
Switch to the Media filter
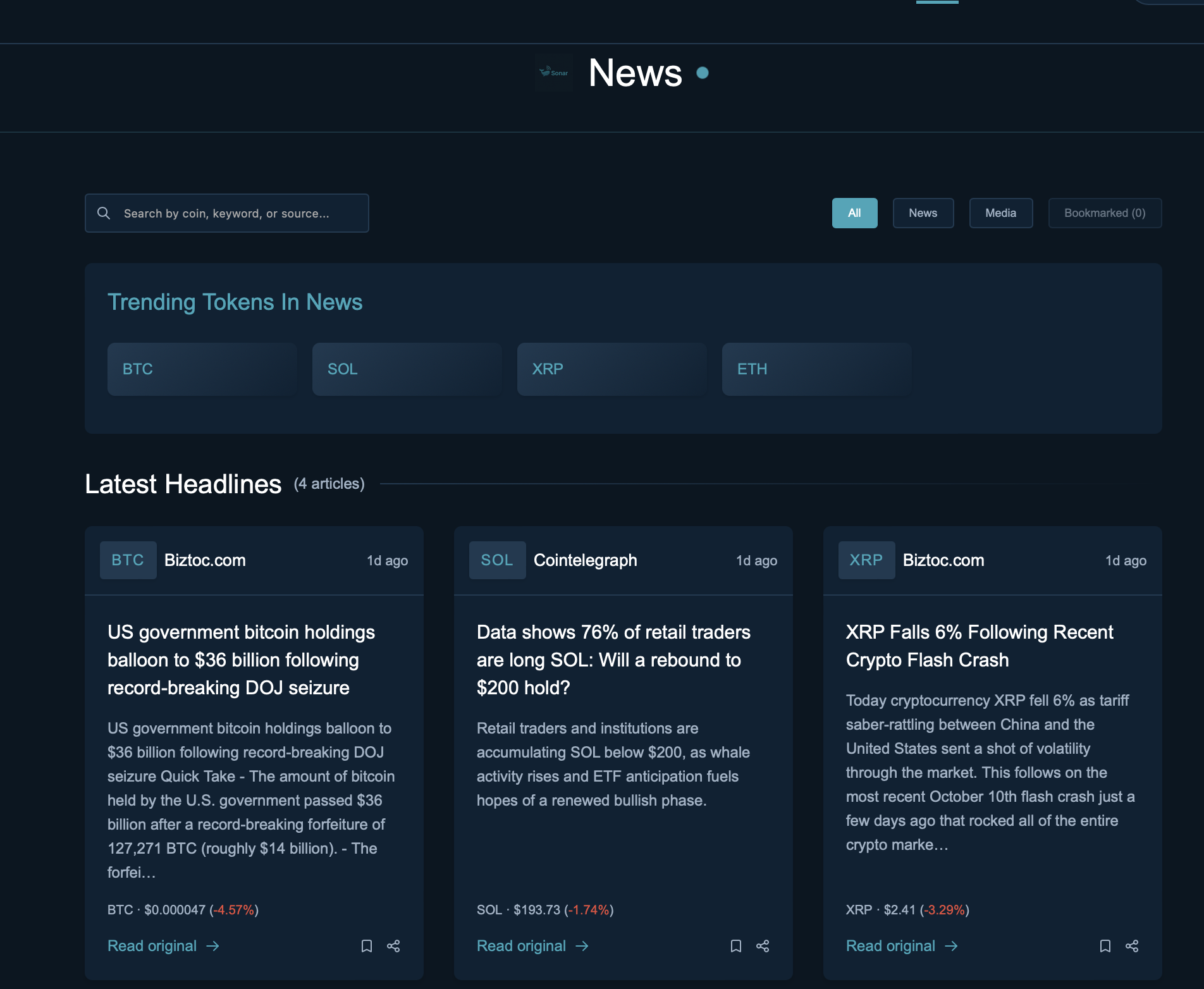[1000, 212]
